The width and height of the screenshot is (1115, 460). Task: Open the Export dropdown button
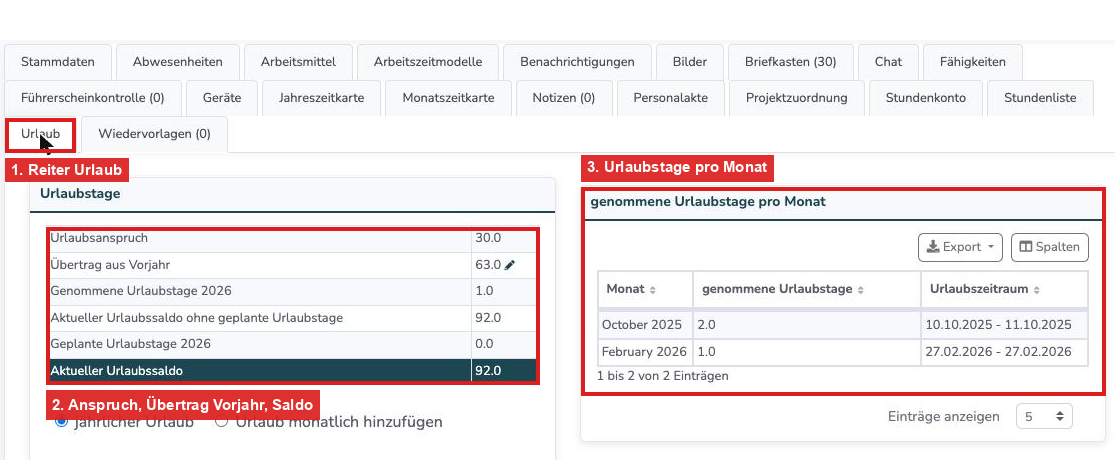click(960, 247)
